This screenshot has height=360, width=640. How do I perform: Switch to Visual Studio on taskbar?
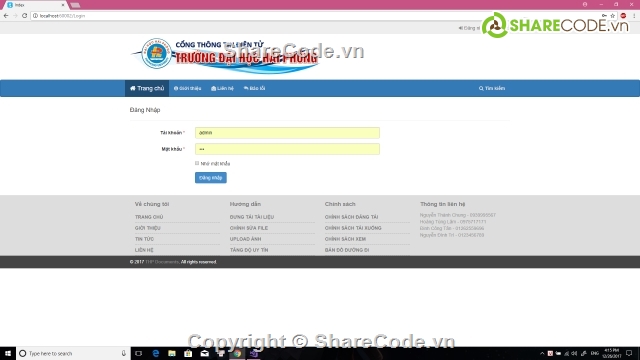click(x=253, y=353)
